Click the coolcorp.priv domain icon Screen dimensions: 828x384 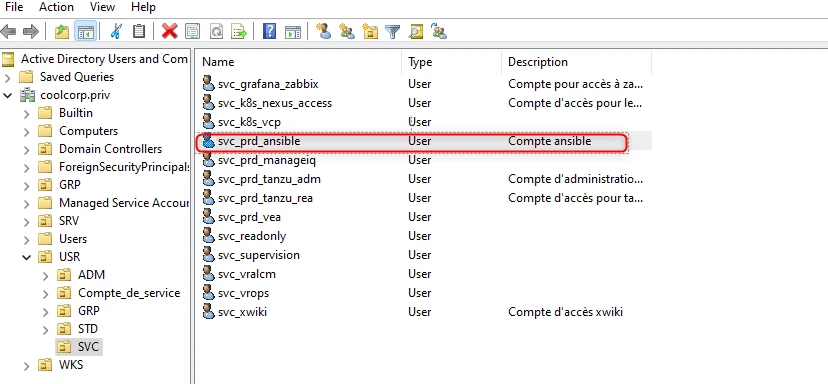point(27,95)
